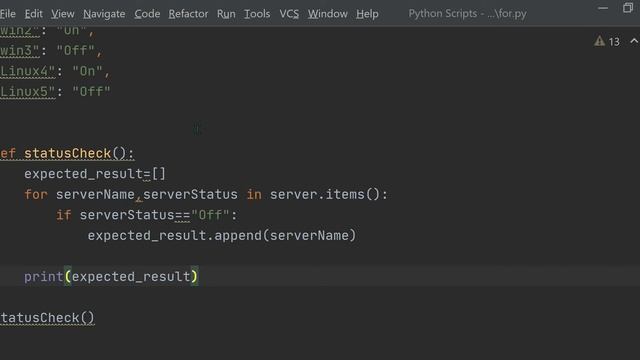
Task: Open the Edit menu
Action: [x=33, y=14]
